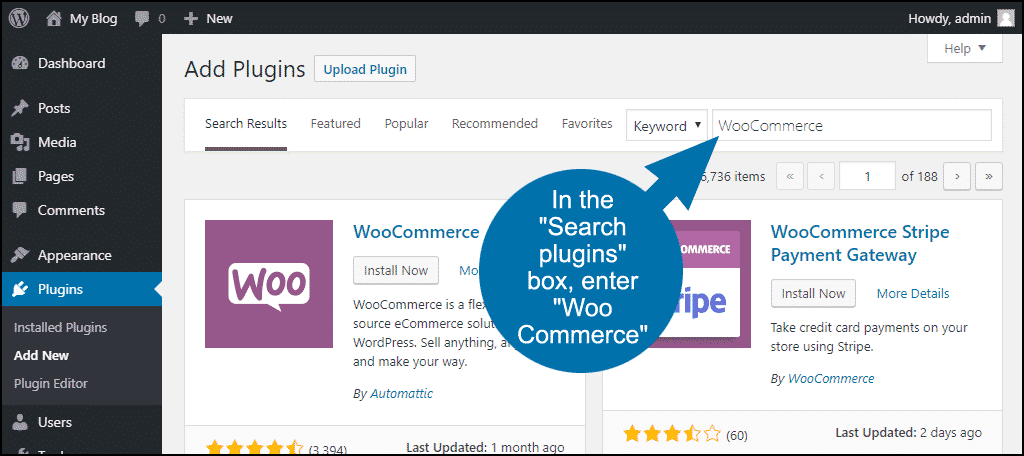Switch to the Featured tab
The height and width of the screenshot is (456, 1024).
tap(336, 124)
